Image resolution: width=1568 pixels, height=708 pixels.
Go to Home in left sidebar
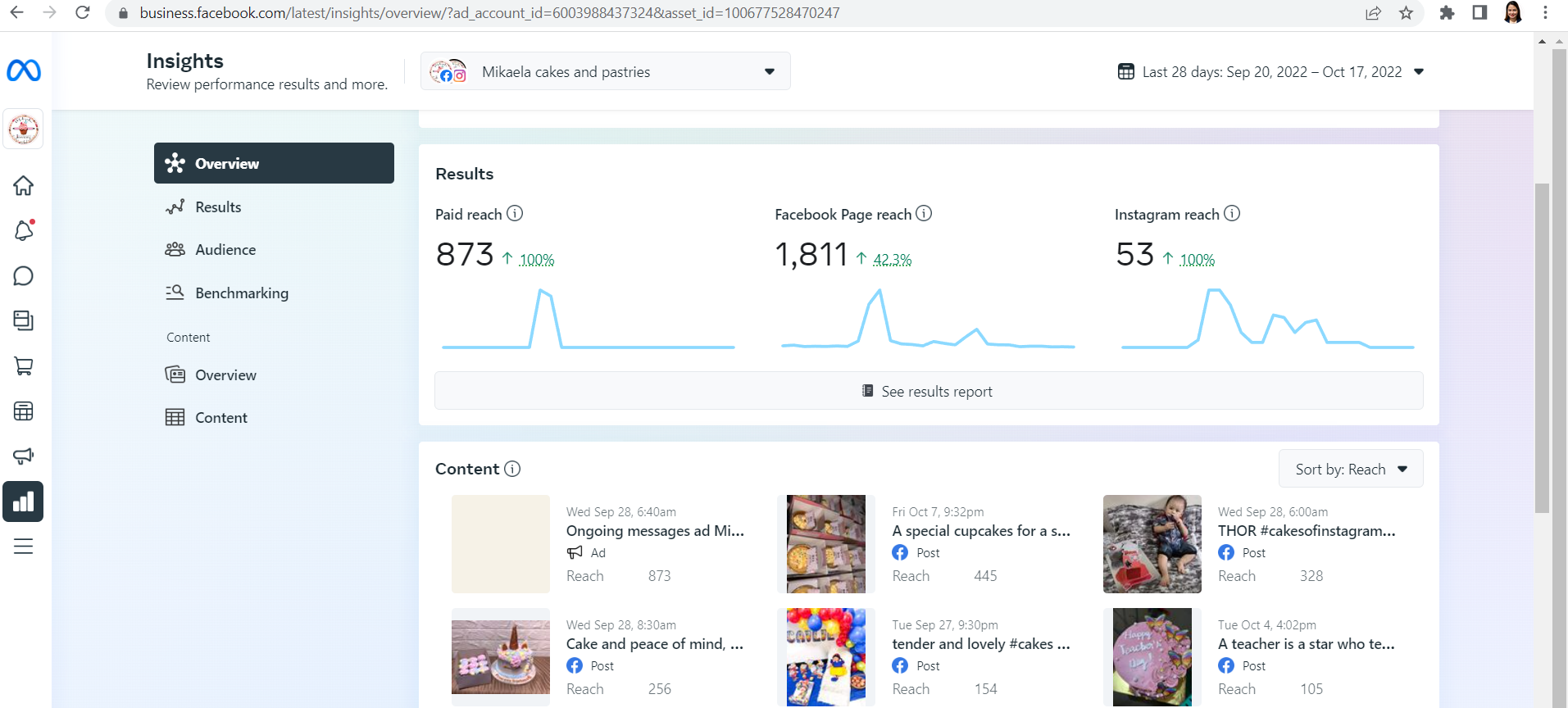tap(24, 186)
